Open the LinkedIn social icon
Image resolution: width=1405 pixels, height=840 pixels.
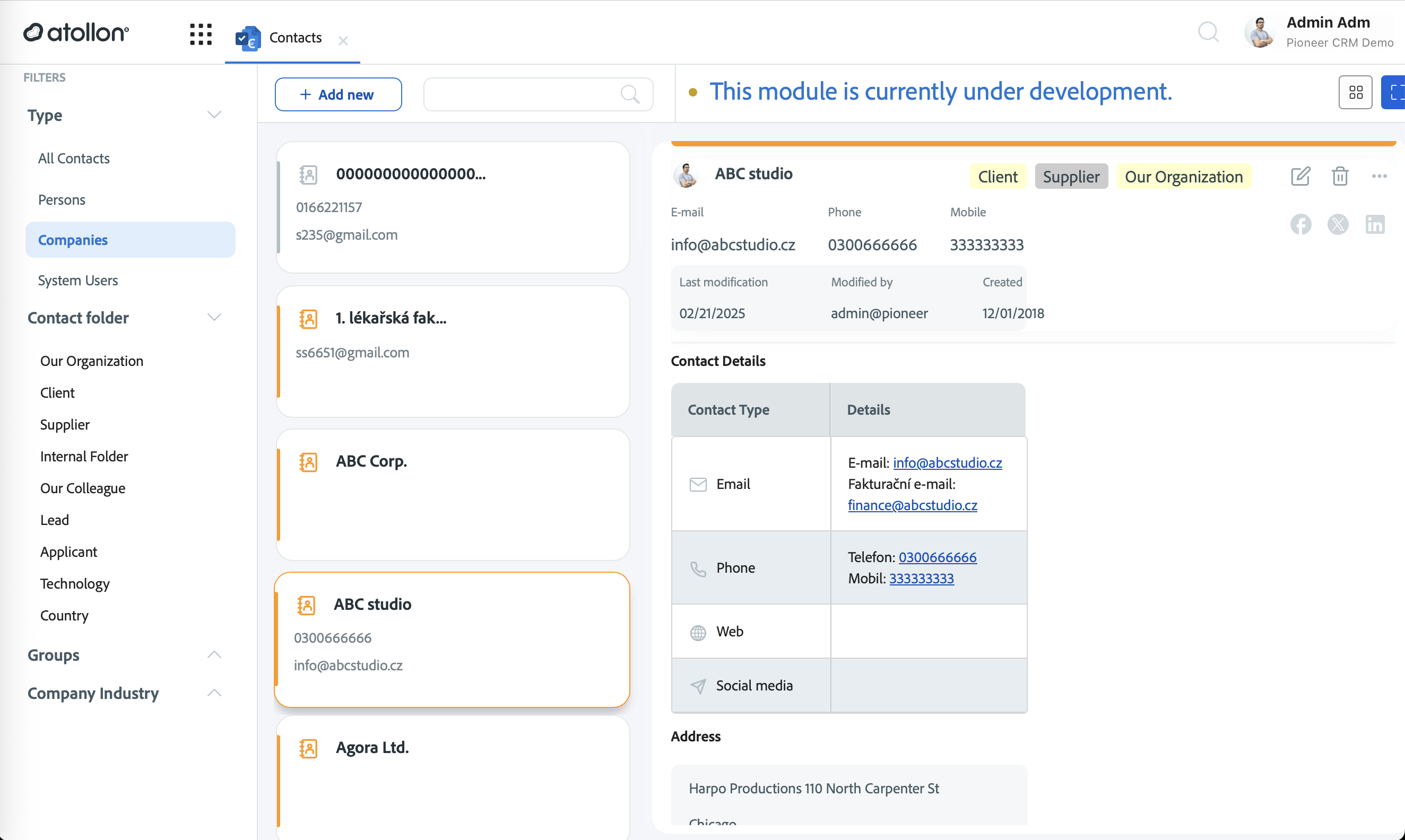pyautogui.click(x=1374, y=224)
